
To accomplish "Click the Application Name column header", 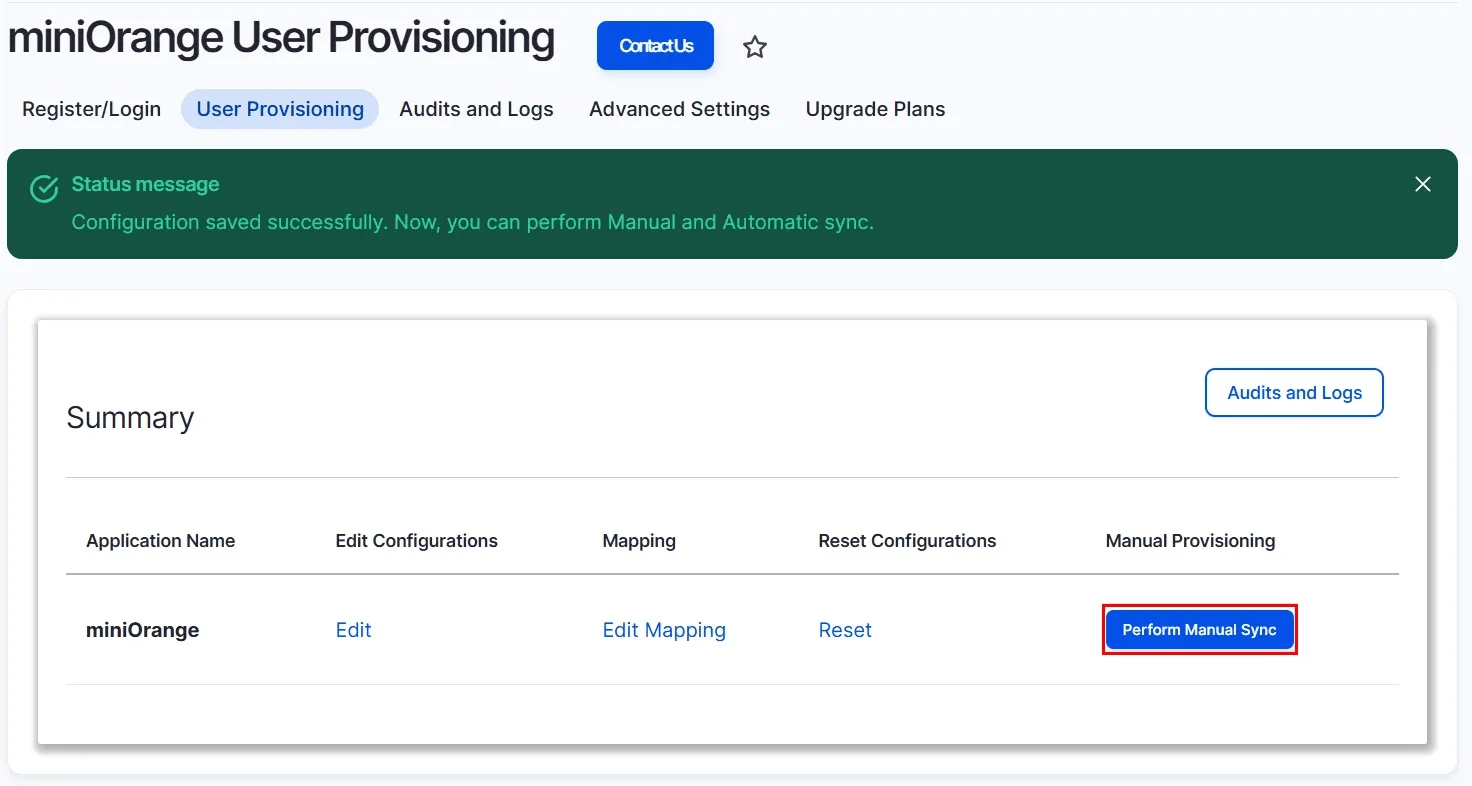I will (x=161, y=541).
